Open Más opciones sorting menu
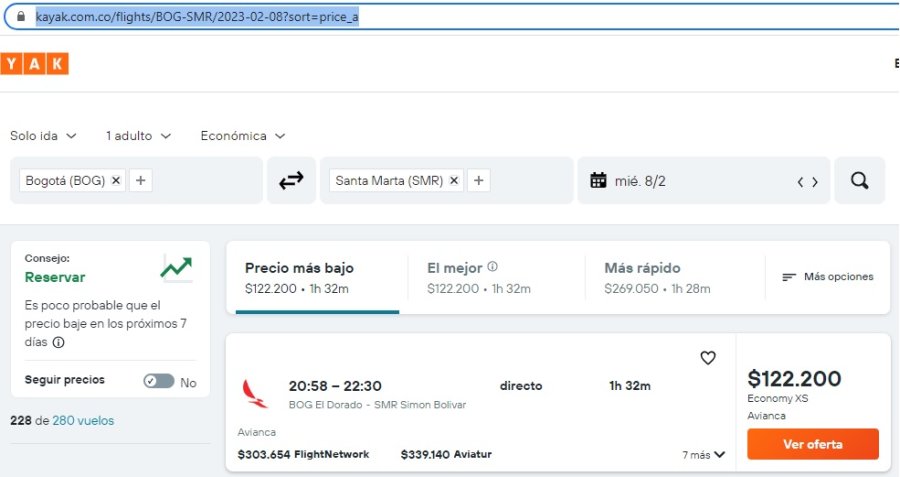 (828, 277)
